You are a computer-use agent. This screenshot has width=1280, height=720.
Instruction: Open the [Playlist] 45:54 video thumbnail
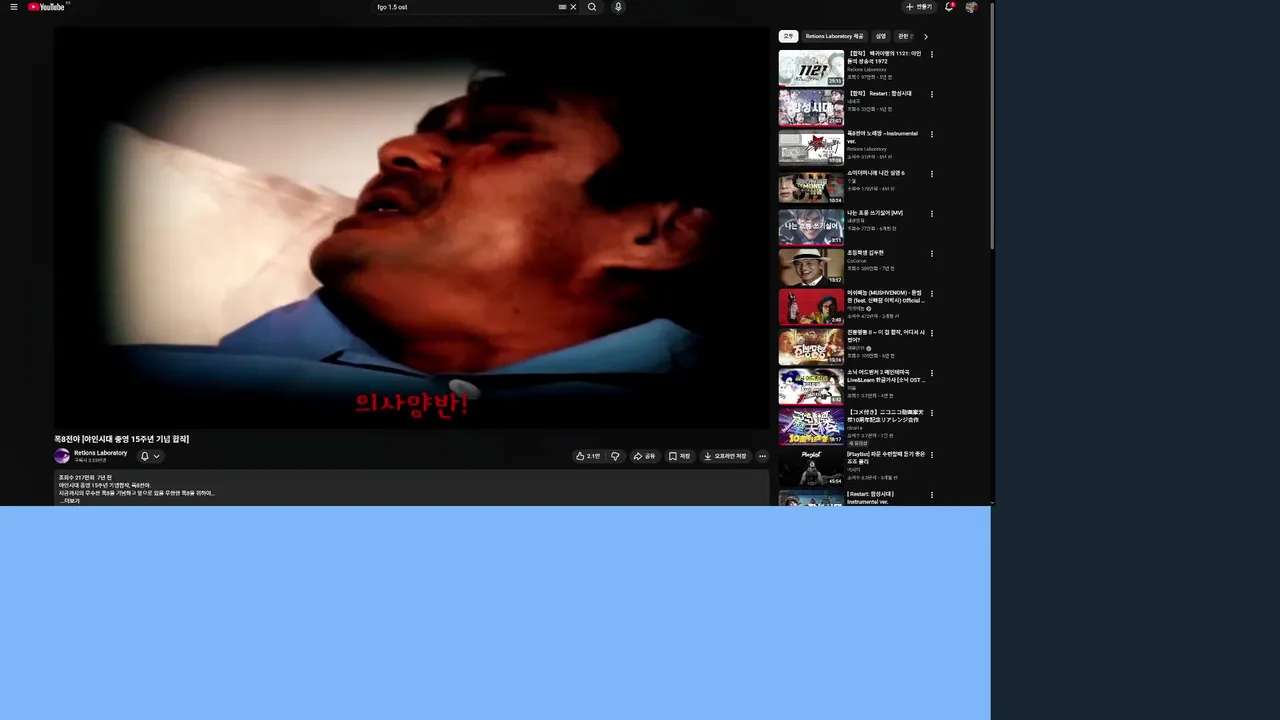click(811, 467)
